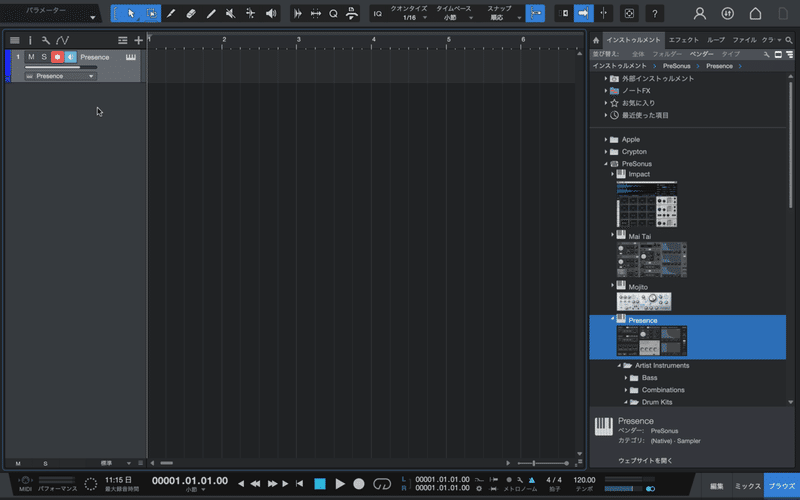Open the 編集 panel button
This screenshot has width=800, height=500.
pos(717,486)
